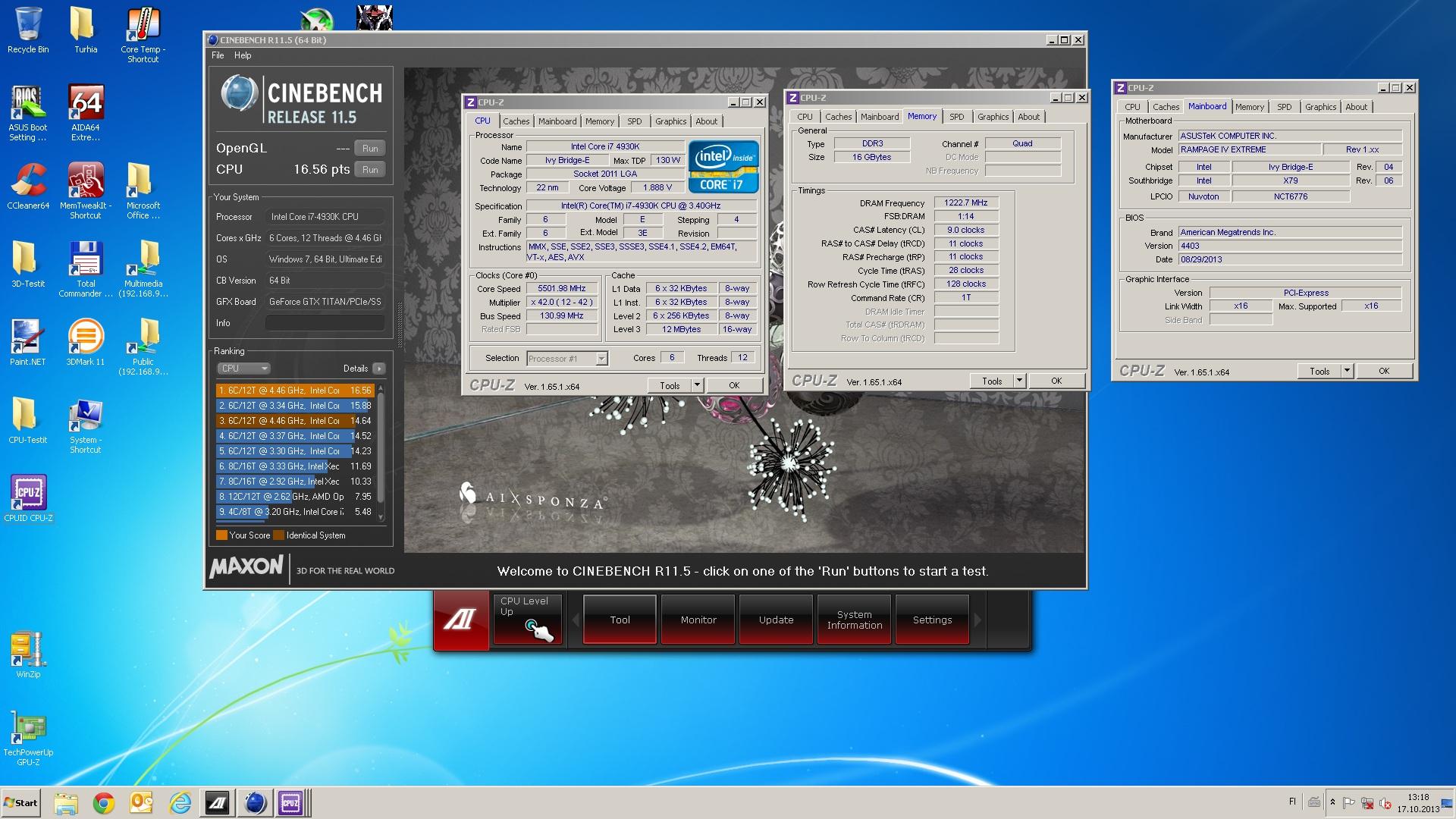Open Cinebench Help menu

click(243, 55)
